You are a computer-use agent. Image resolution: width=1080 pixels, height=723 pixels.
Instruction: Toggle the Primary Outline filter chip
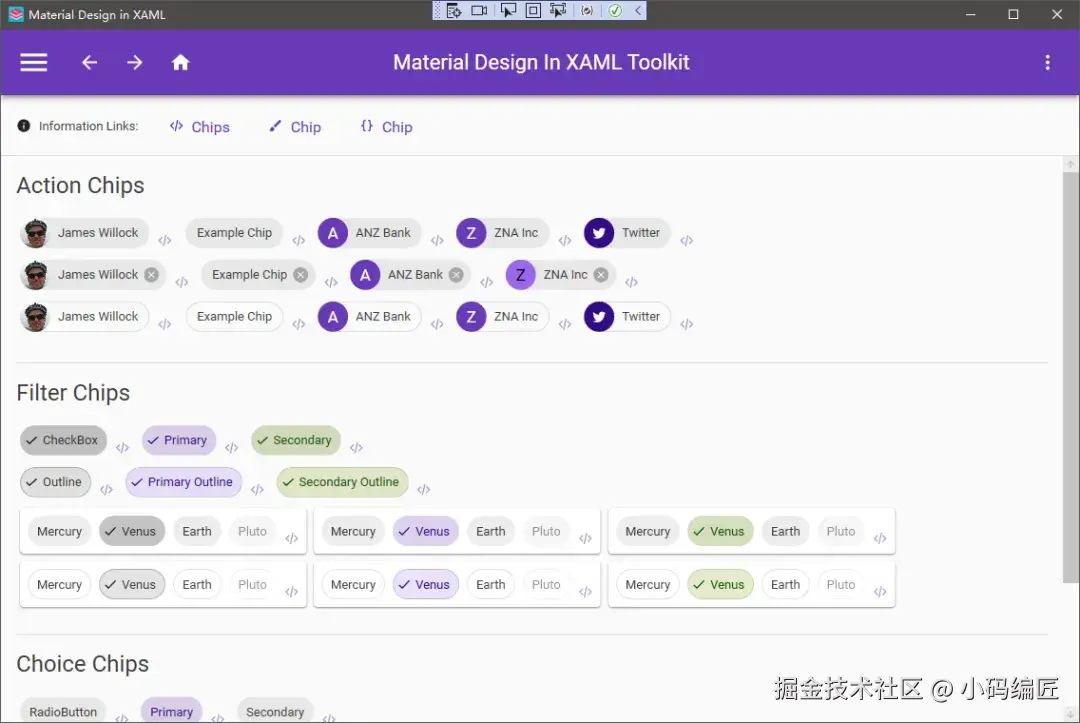[184, 483]
